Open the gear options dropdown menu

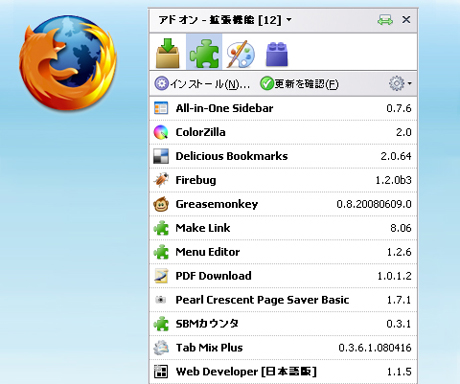[x=400, y=83]
